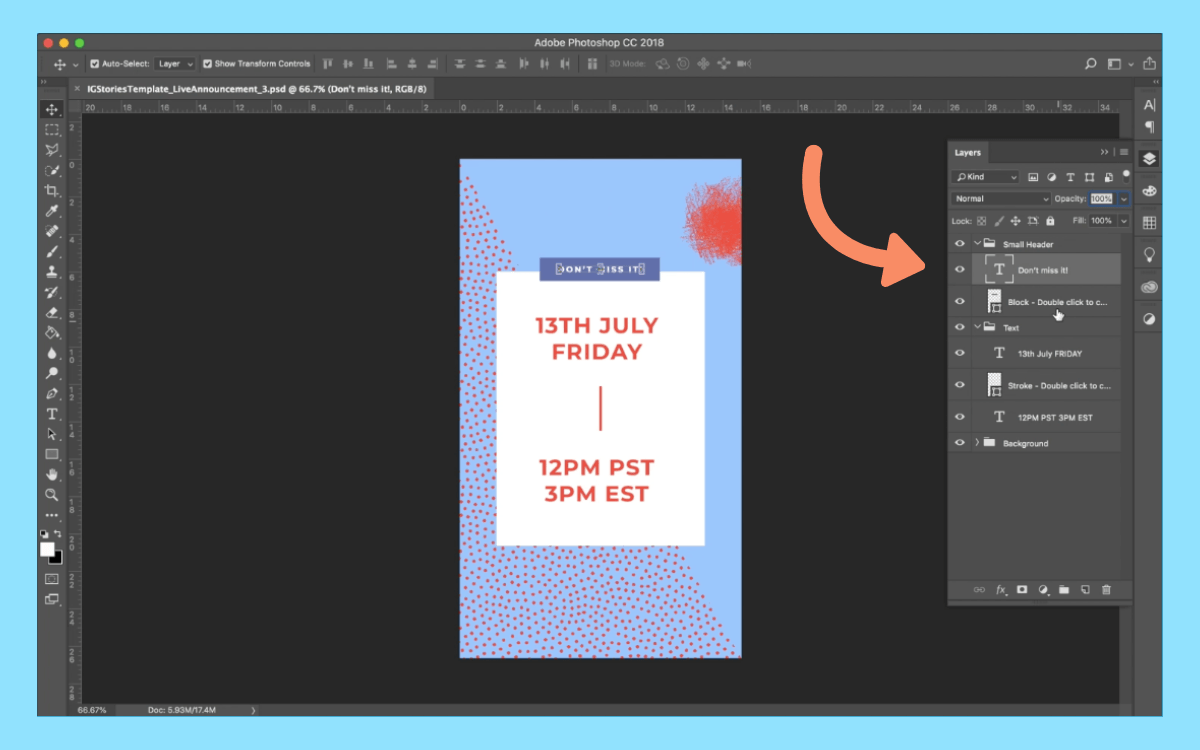1200x750 pixels.
Task: Delete layer using the trash icon
Action: tap(1106, 590)
